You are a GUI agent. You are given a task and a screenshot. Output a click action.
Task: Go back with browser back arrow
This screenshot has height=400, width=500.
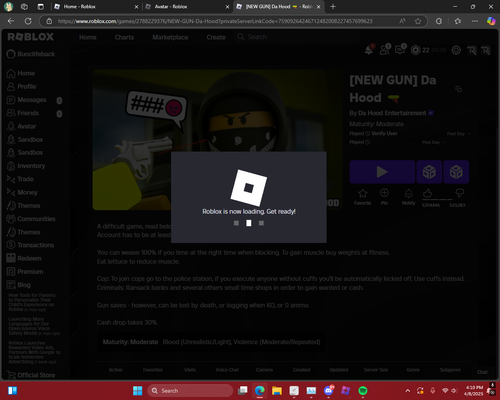11,21
